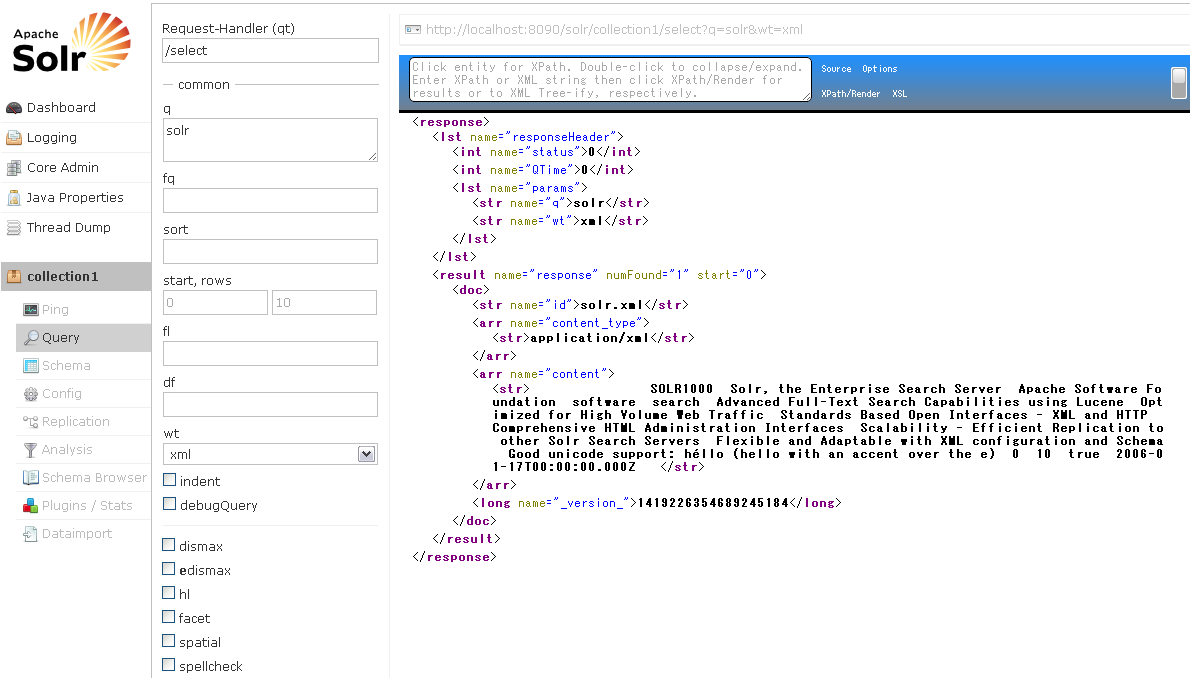Click the QTime int element

point(543,170)
